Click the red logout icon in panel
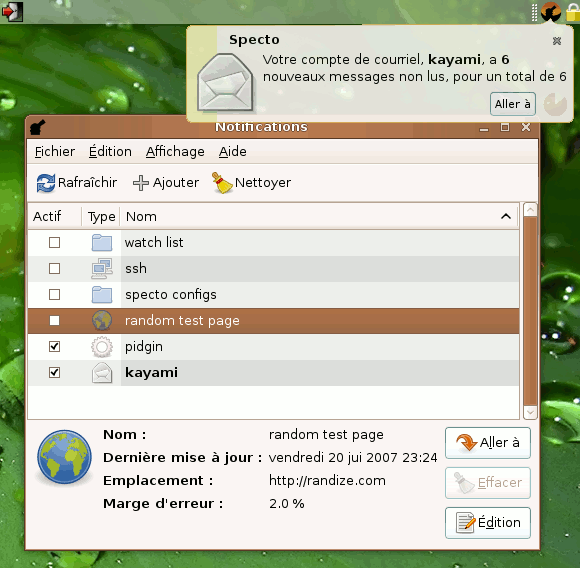Screen dimensions: 580x568 (x=12, y=11)
